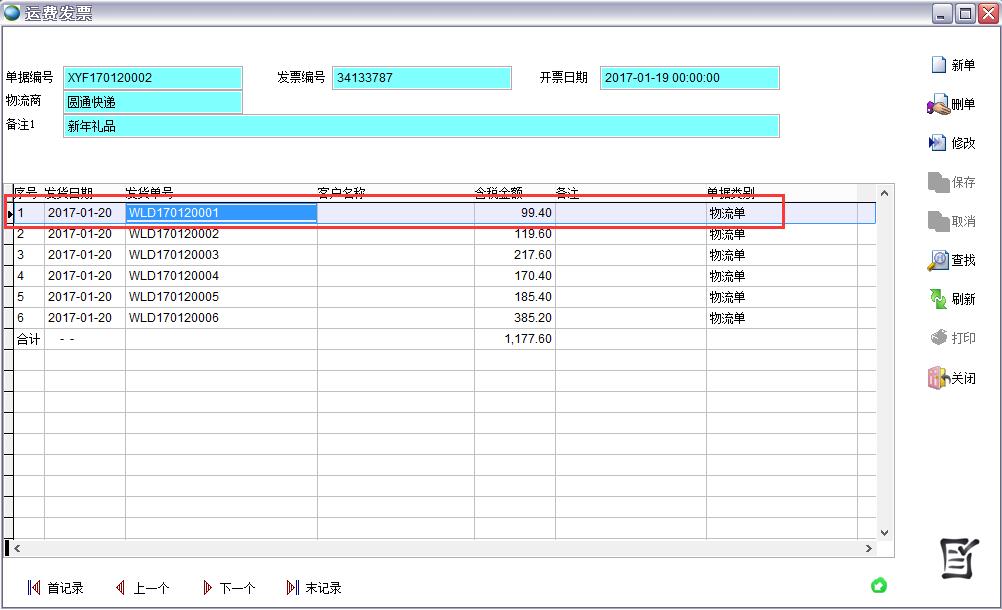Open 查找 search tool
This screenshot has height=610, width=1002.
coord(938,261)
